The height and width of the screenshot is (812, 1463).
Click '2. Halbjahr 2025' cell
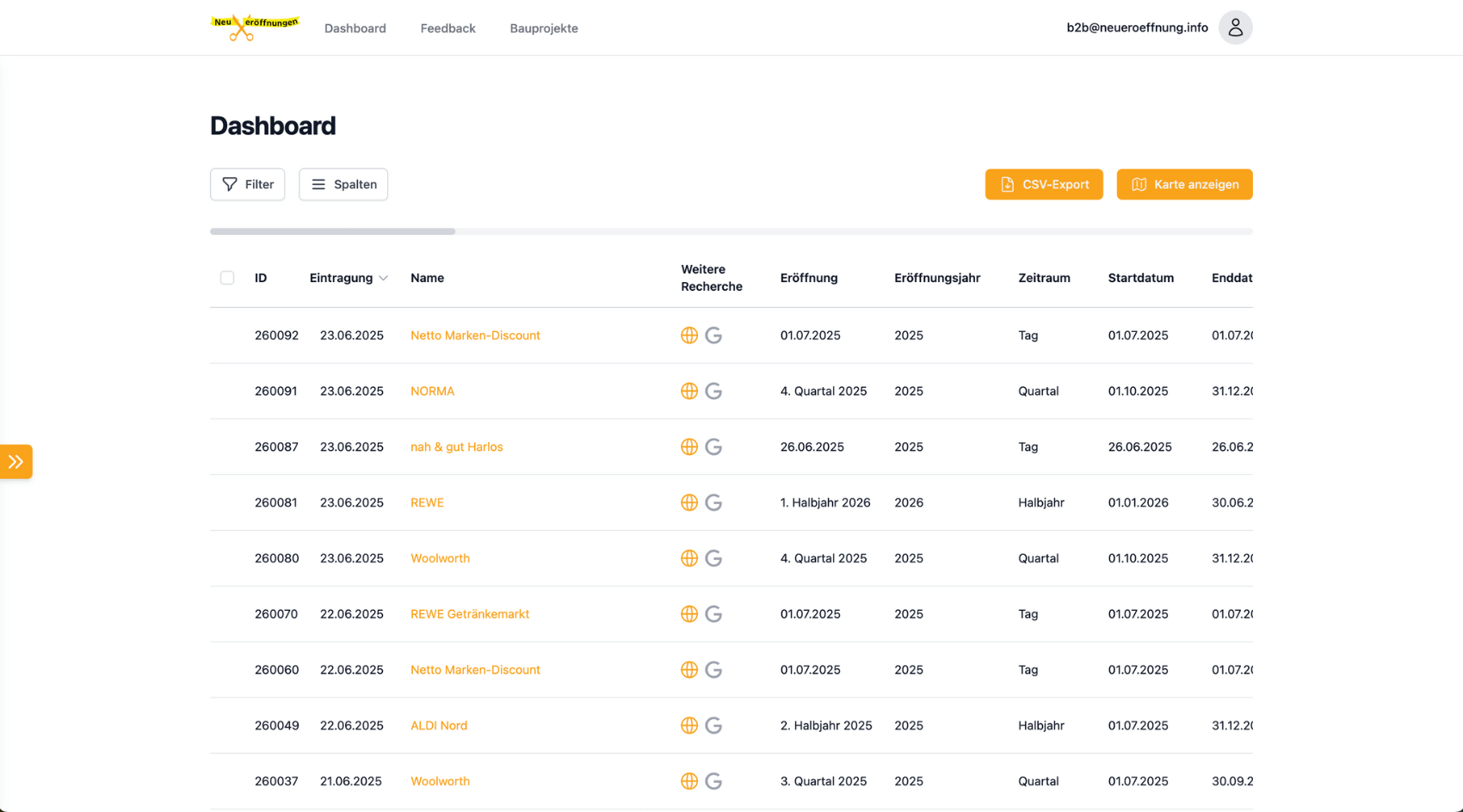click(x=826, y=726)
